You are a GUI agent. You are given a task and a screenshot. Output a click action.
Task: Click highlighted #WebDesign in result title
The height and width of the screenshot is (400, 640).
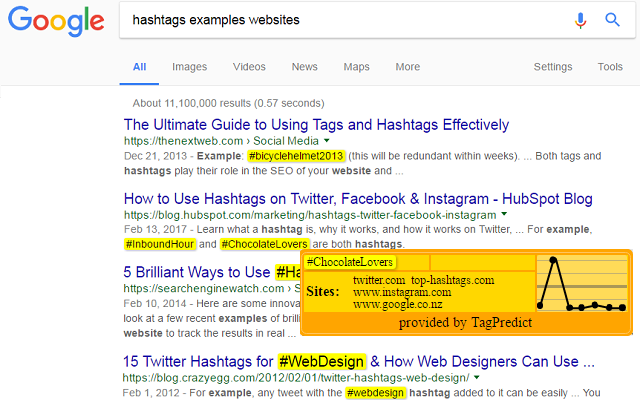(x=321, y=362)
